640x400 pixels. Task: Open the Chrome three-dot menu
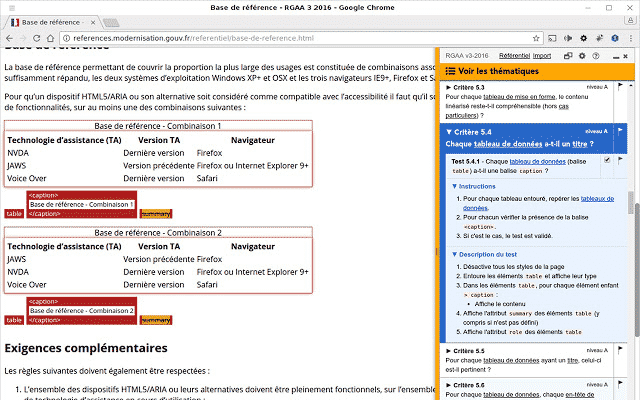631,38
